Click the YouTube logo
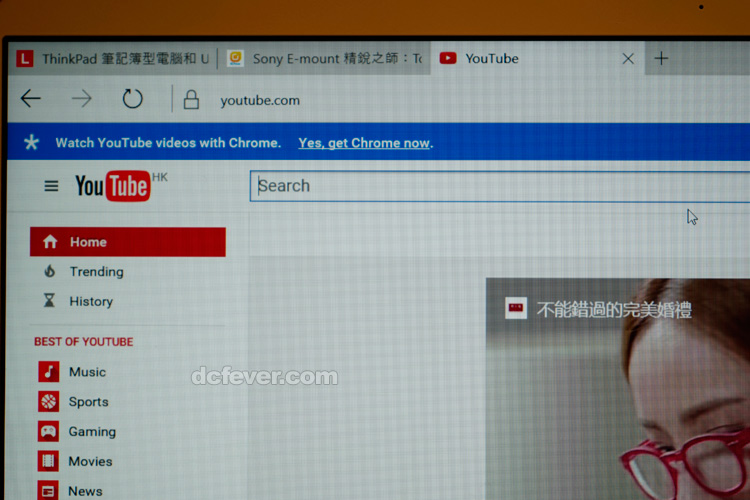The image size is (750, 500). [113, 186]
